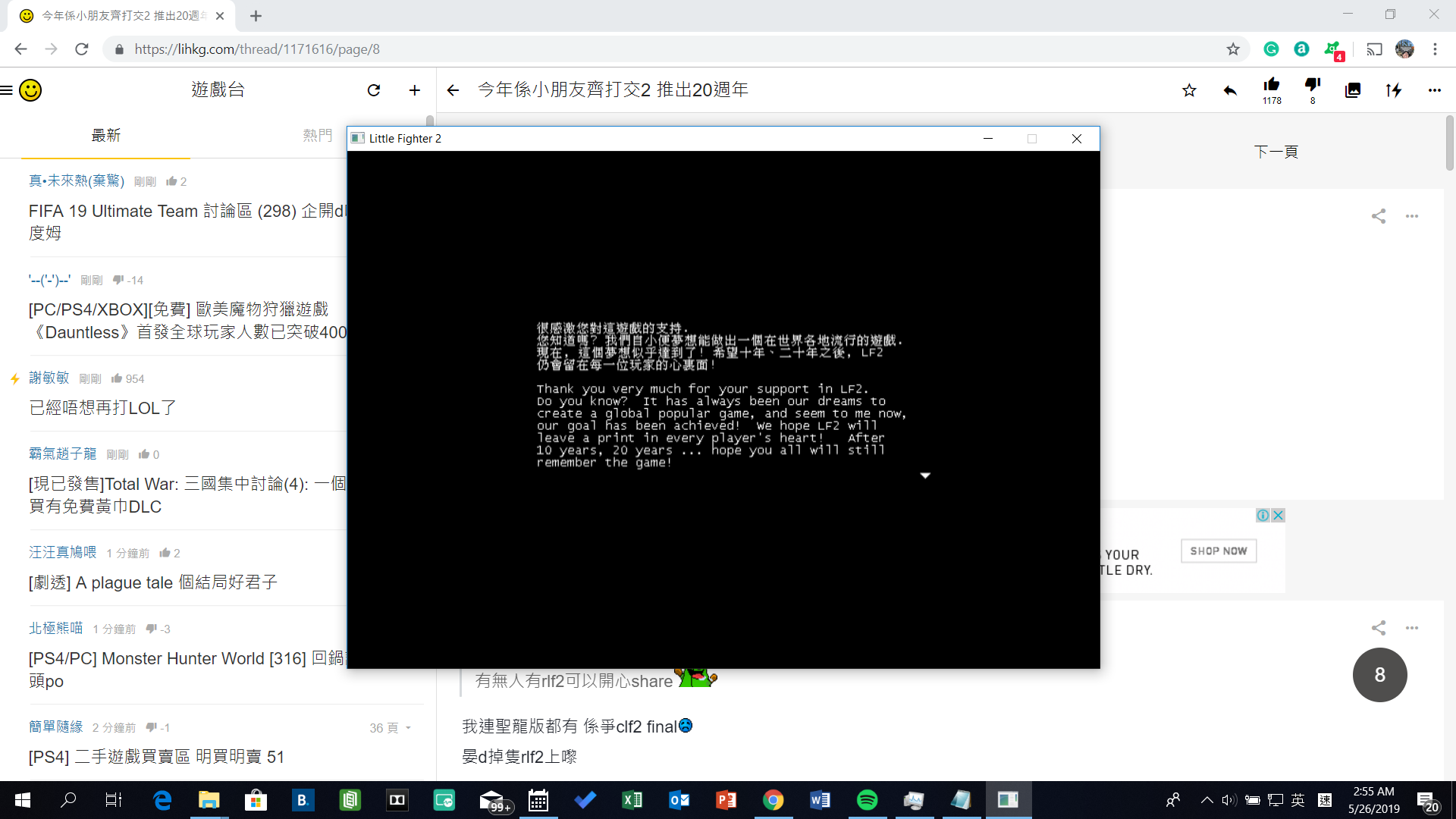Open the Grammarly extension icon
The image size is (1456, 819).
[1272, 49]
